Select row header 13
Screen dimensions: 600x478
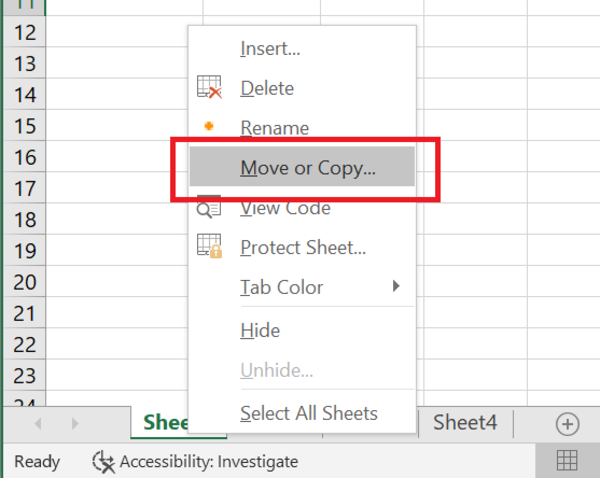(x=24, y=63)
